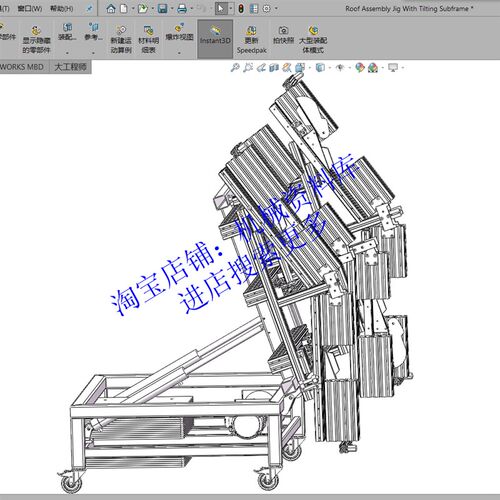Switch to the 大工程师 tab
Viewport: 500px width, 500px height.
[x=70, y=67]
